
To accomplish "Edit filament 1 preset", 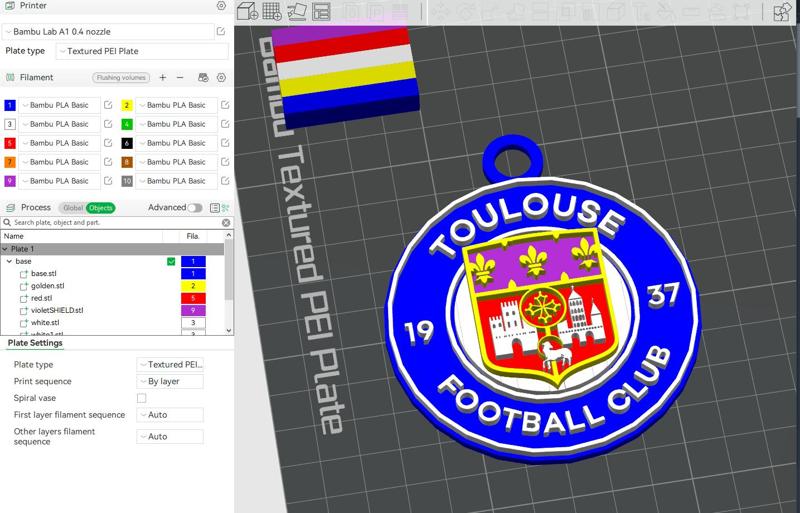I will click(x=108, y=105).
